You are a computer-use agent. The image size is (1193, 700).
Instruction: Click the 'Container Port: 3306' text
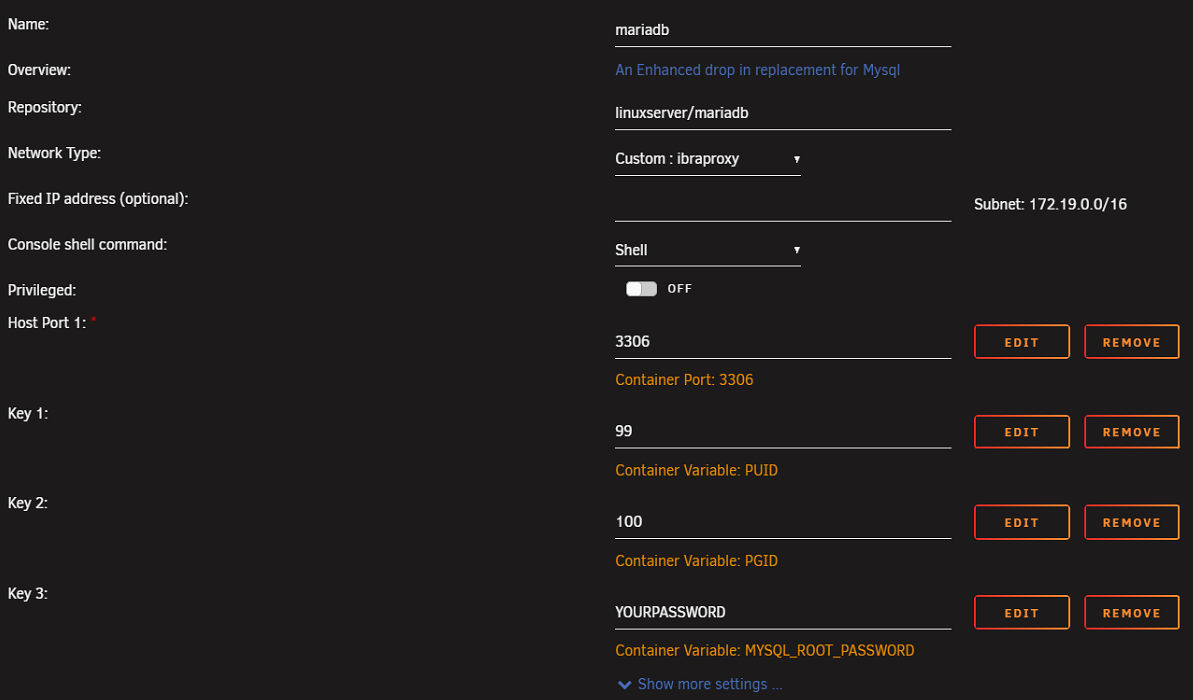(684, 380)
